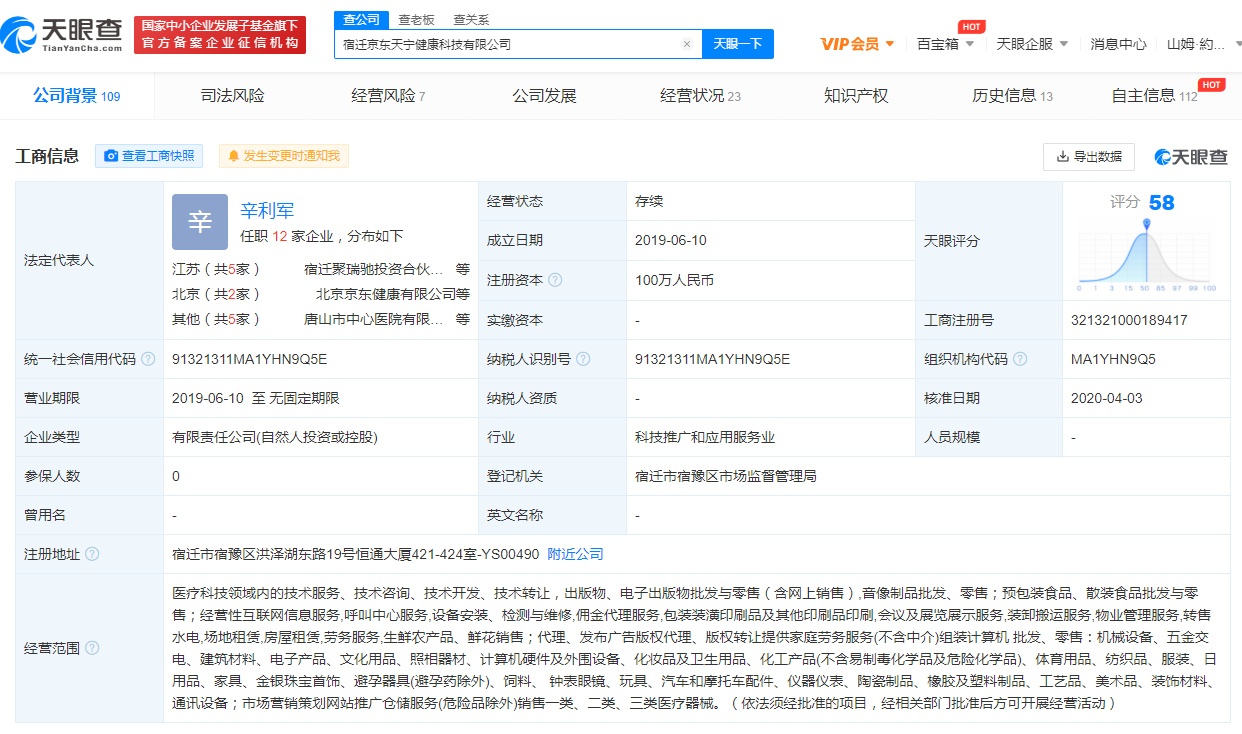Open the 知识产权 tab
Screen dimensions: 1242x734
click(856, 96)
